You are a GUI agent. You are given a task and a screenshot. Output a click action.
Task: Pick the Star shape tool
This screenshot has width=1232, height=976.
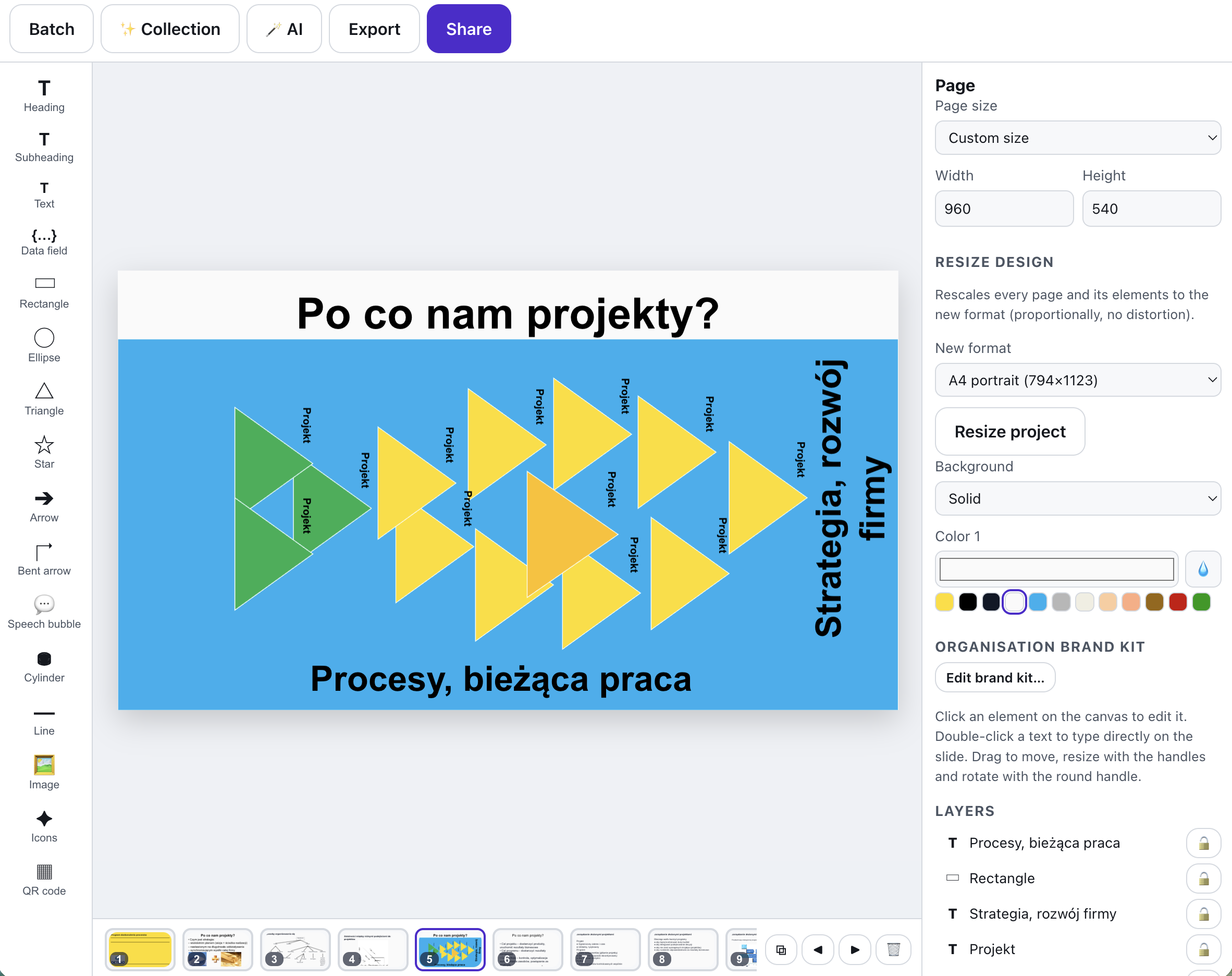click(x=44, y=453)
